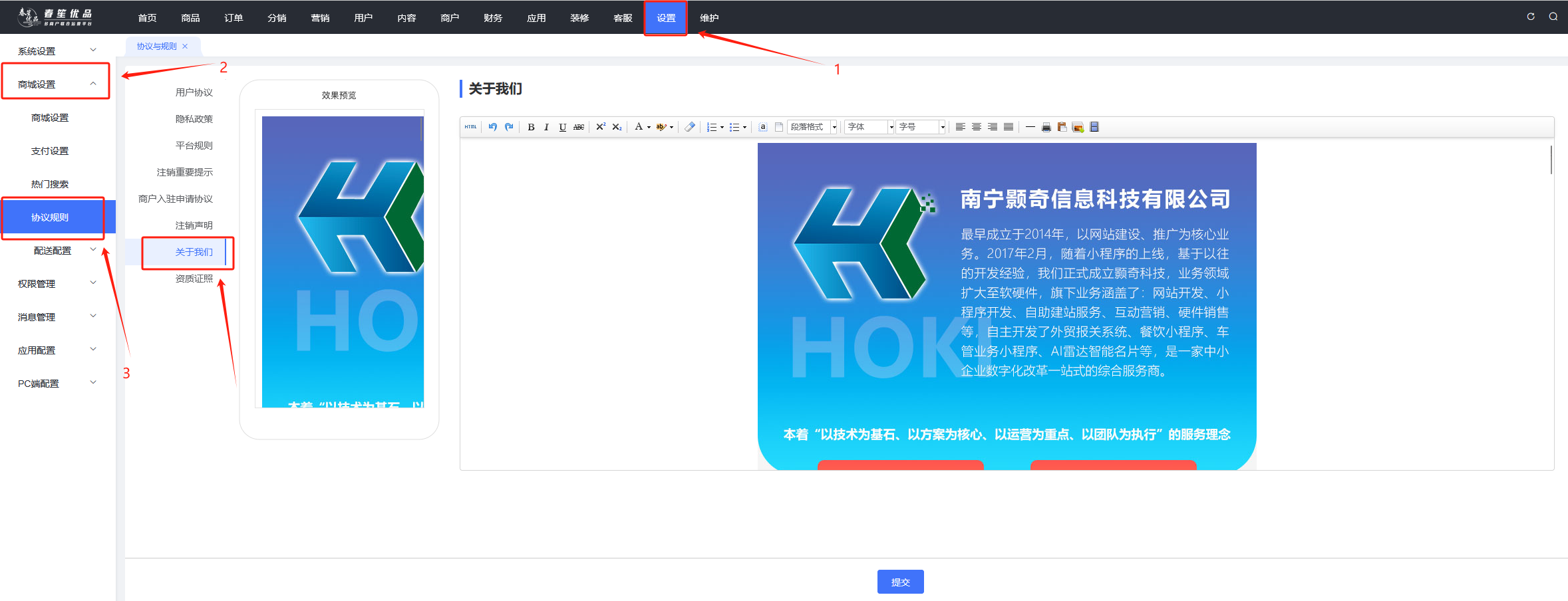Click the print icon in editor toolbar
Screen dimensions: 1568x601
point(1046,127)
